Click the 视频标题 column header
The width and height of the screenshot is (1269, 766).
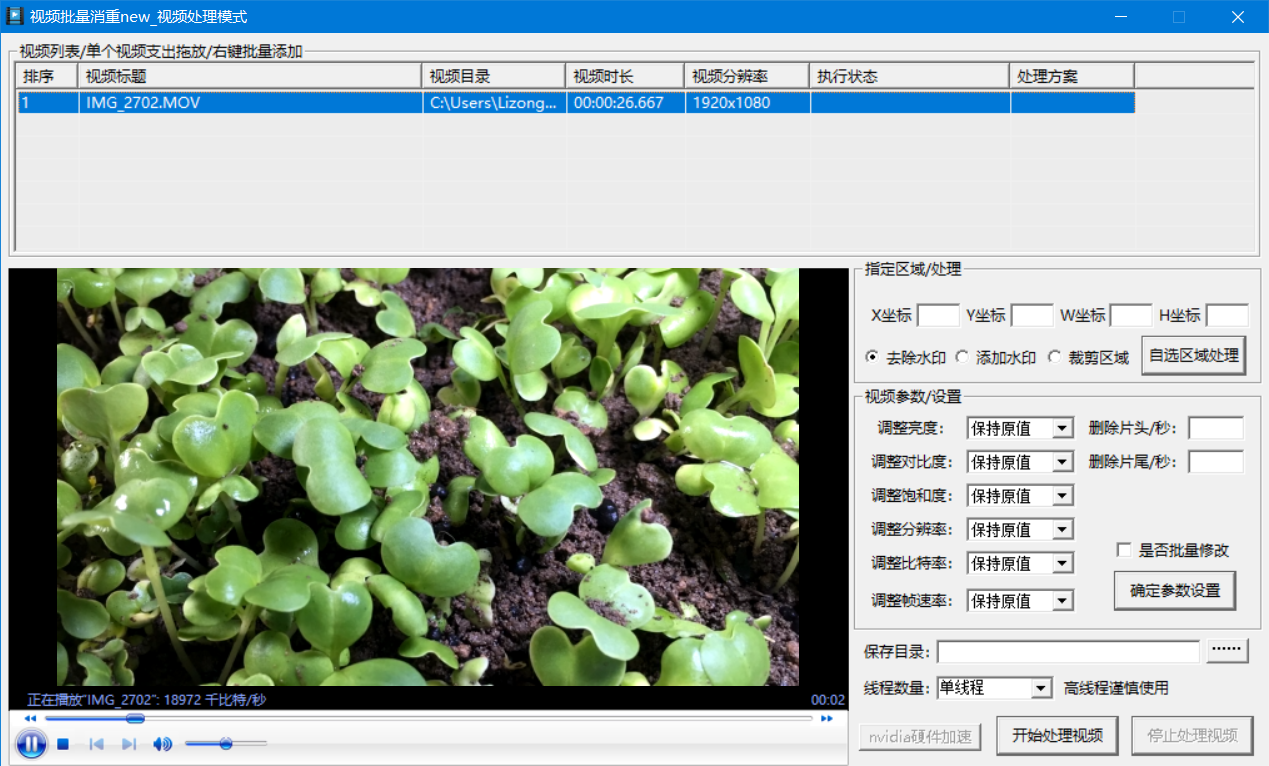[x=251, y=76]
